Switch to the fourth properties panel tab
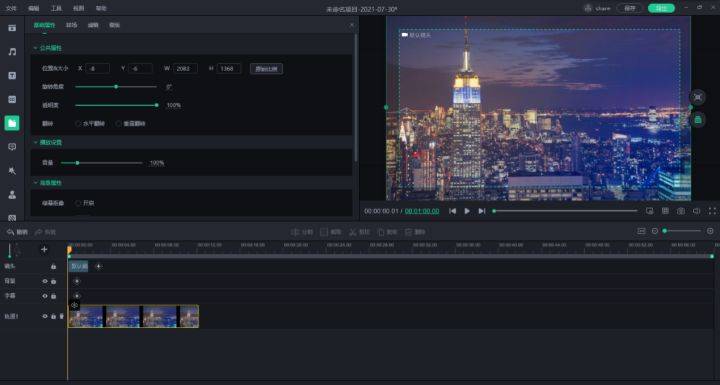 pyautogui.click(x=115, y=25)
